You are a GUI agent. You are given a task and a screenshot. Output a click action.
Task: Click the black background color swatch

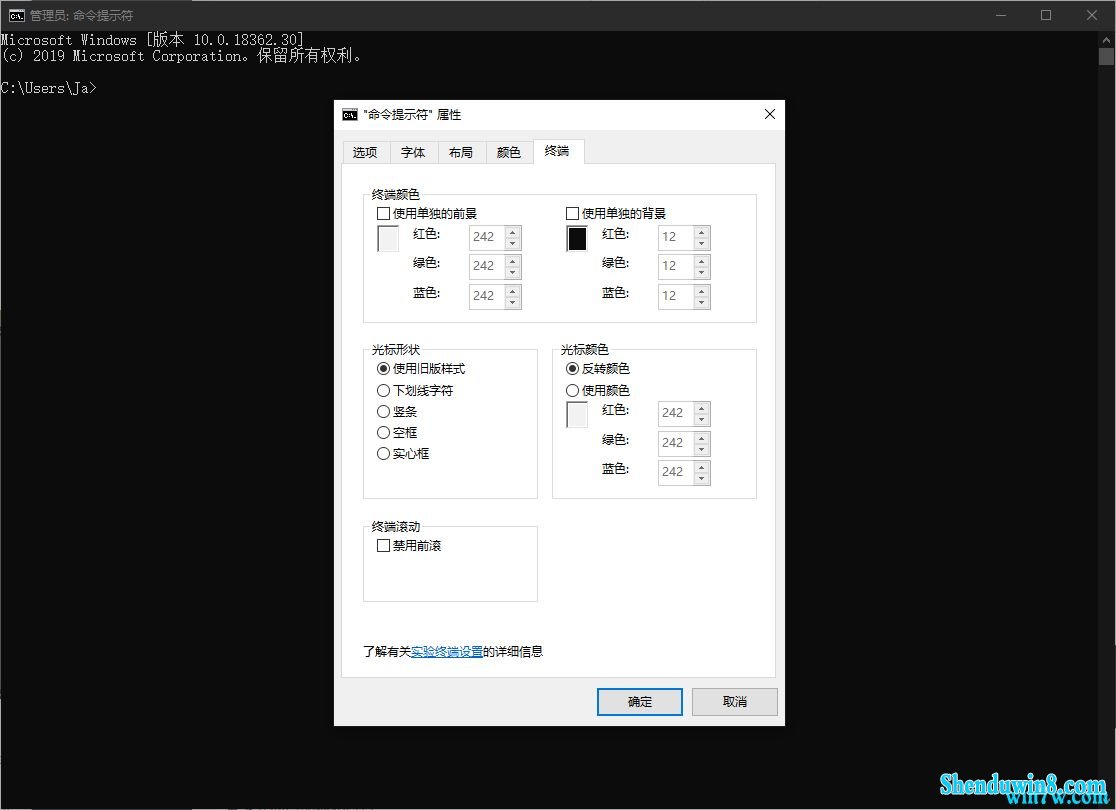pos(577,238)
